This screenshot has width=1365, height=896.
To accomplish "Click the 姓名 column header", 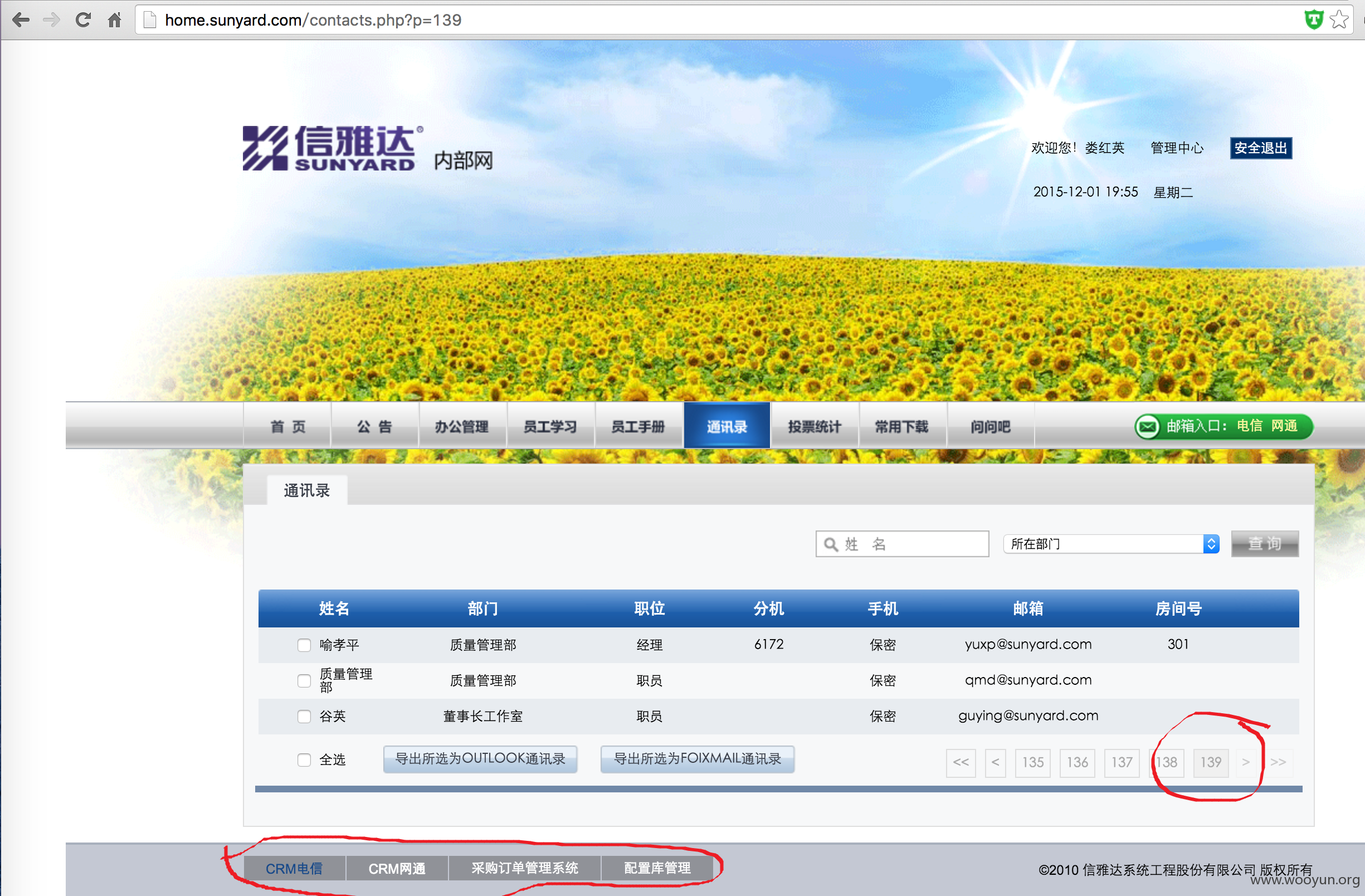I will coord(334,608).
